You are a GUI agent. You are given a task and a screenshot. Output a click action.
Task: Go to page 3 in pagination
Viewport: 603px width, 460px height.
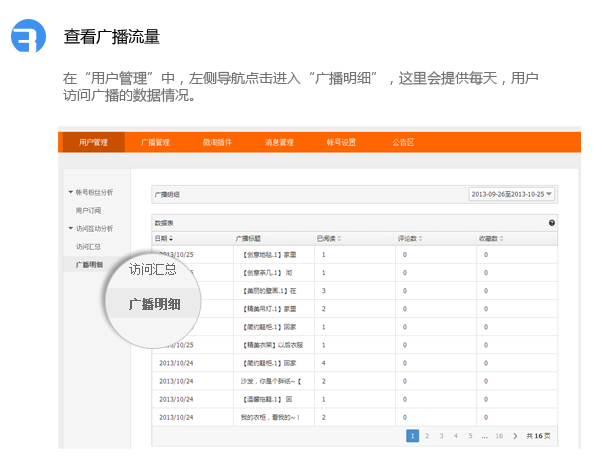[441, 436]
